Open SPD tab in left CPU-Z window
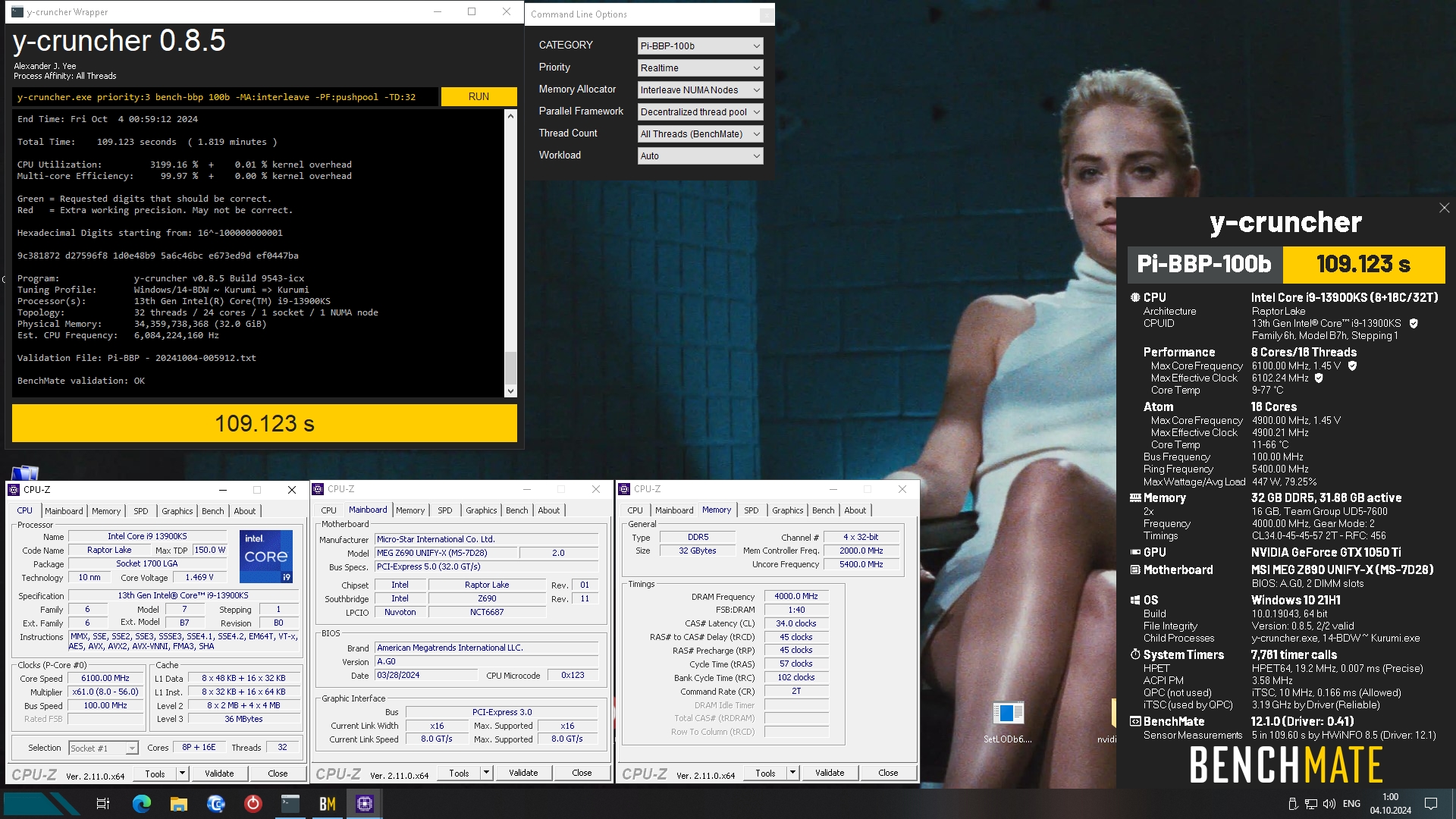Screen dimensions: 1456x819 (141, 511)
